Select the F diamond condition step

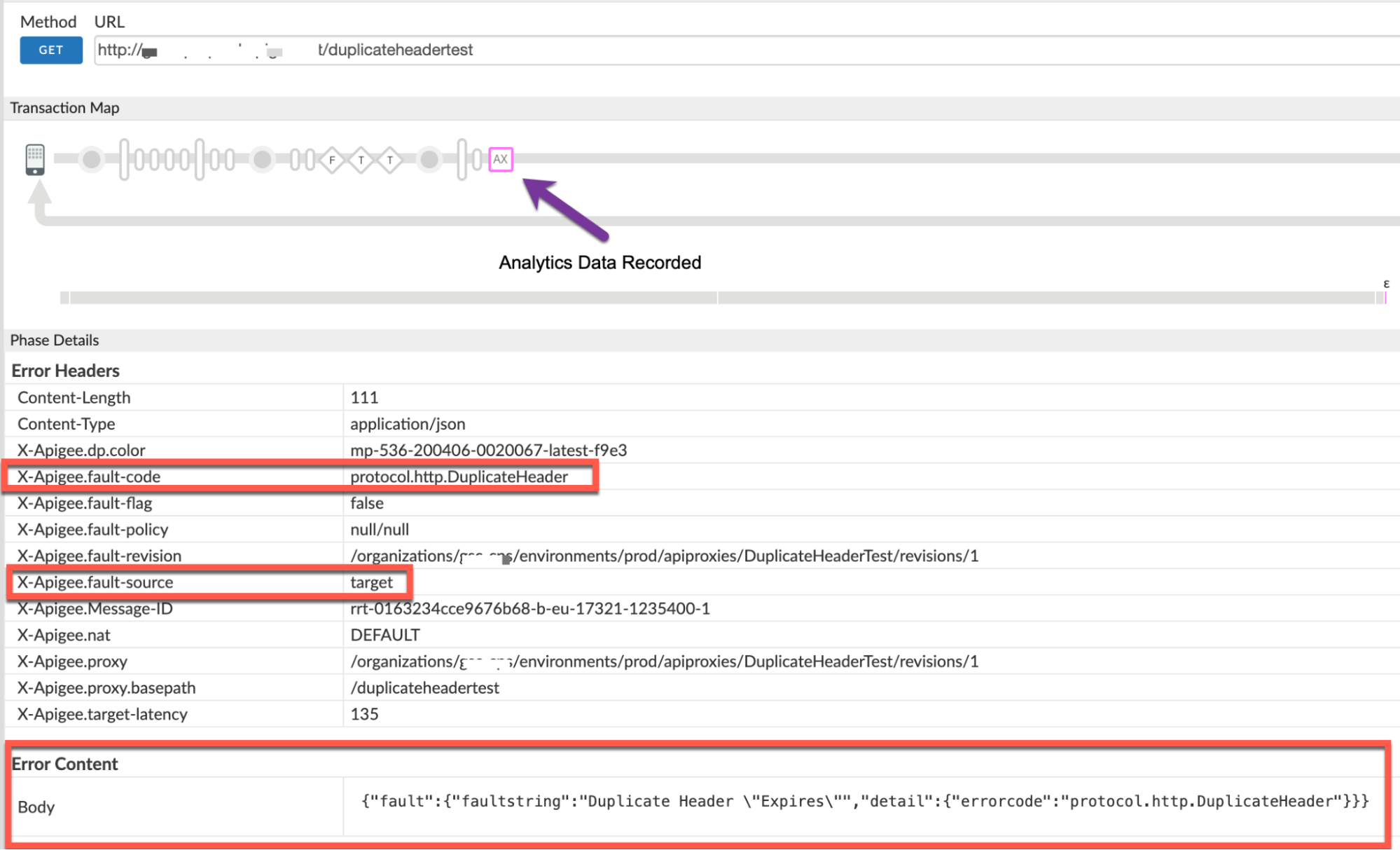[332, 160]
